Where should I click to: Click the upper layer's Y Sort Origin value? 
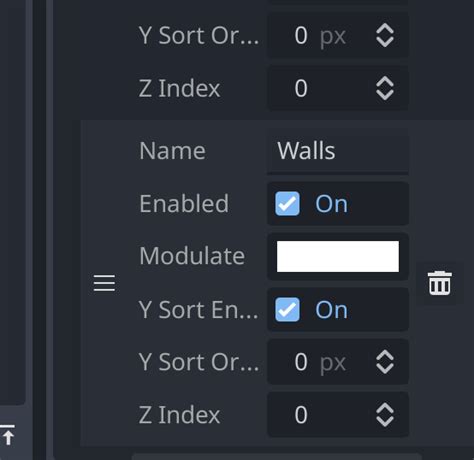coord(338,36)
